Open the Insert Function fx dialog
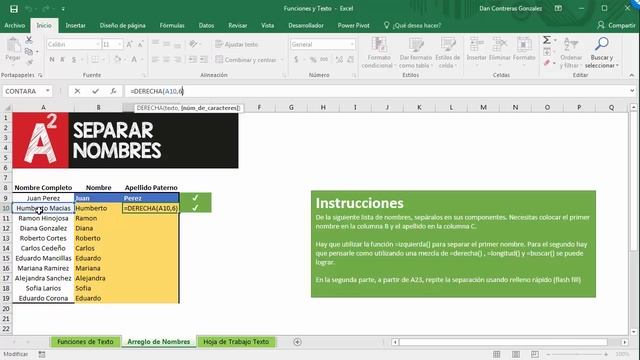This screenshot has width=640, height=360. pyautogui.click(x=113, y=91)
